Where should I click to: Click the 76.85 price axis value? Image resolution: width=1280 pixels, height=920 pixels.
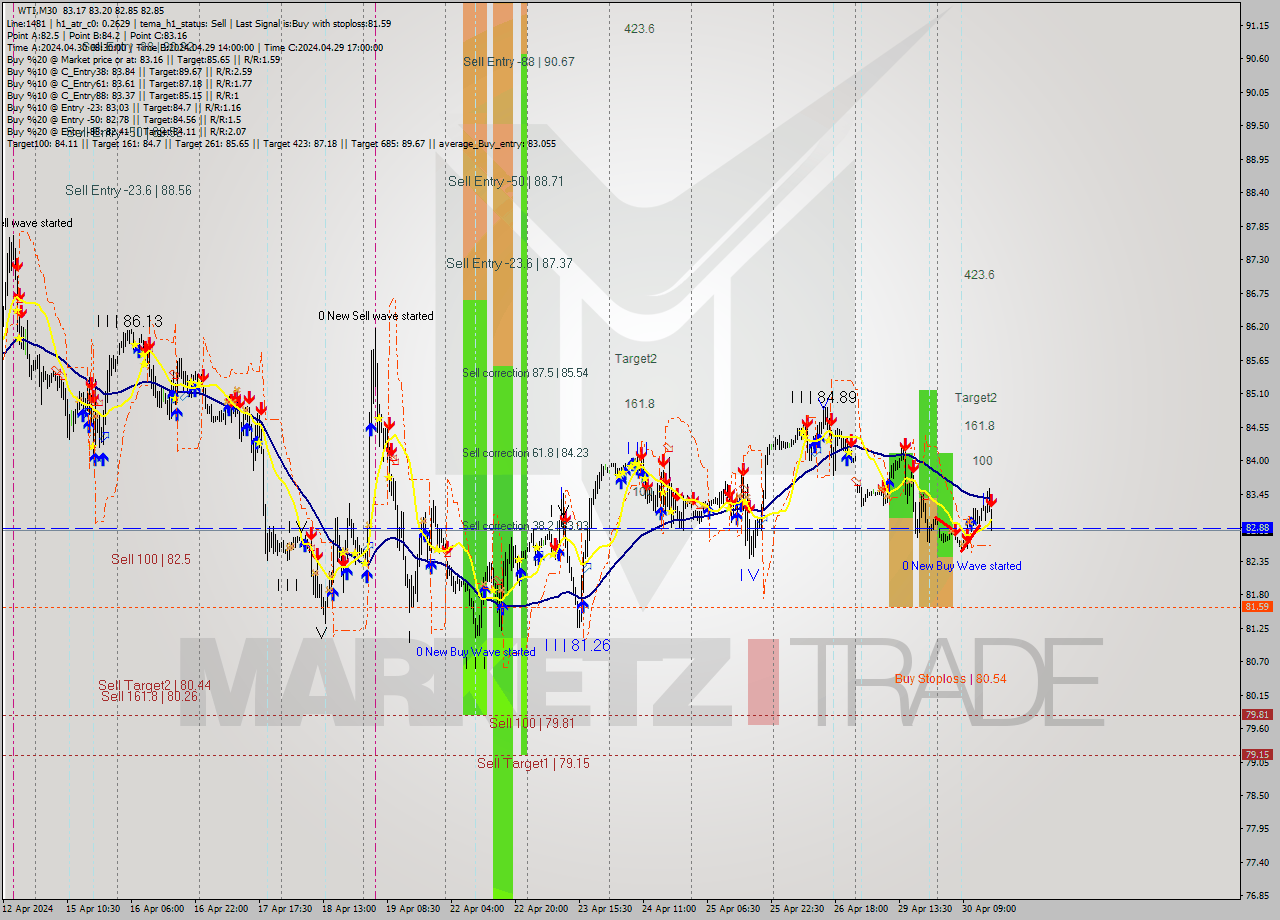pyautogui.click(x=1257, y=896)
